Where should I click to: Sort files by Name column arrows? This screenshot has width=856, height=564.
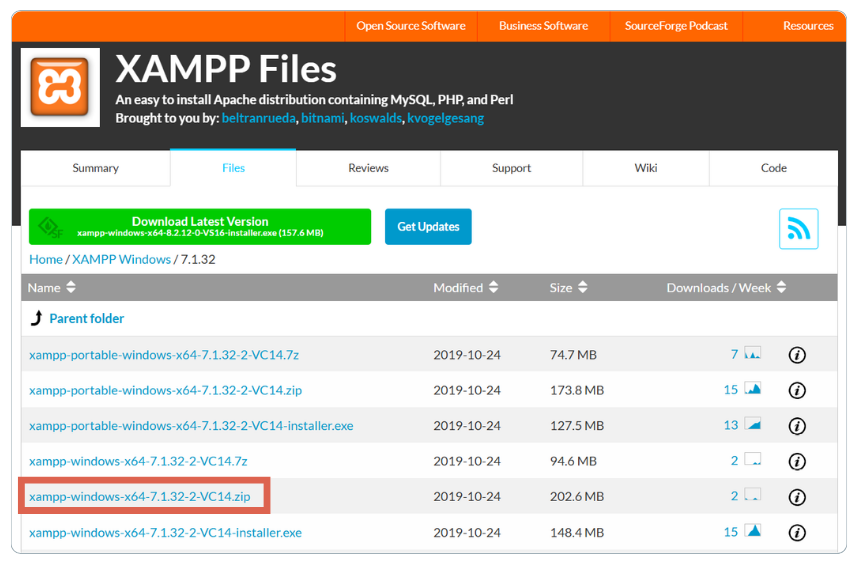[71, 287]
